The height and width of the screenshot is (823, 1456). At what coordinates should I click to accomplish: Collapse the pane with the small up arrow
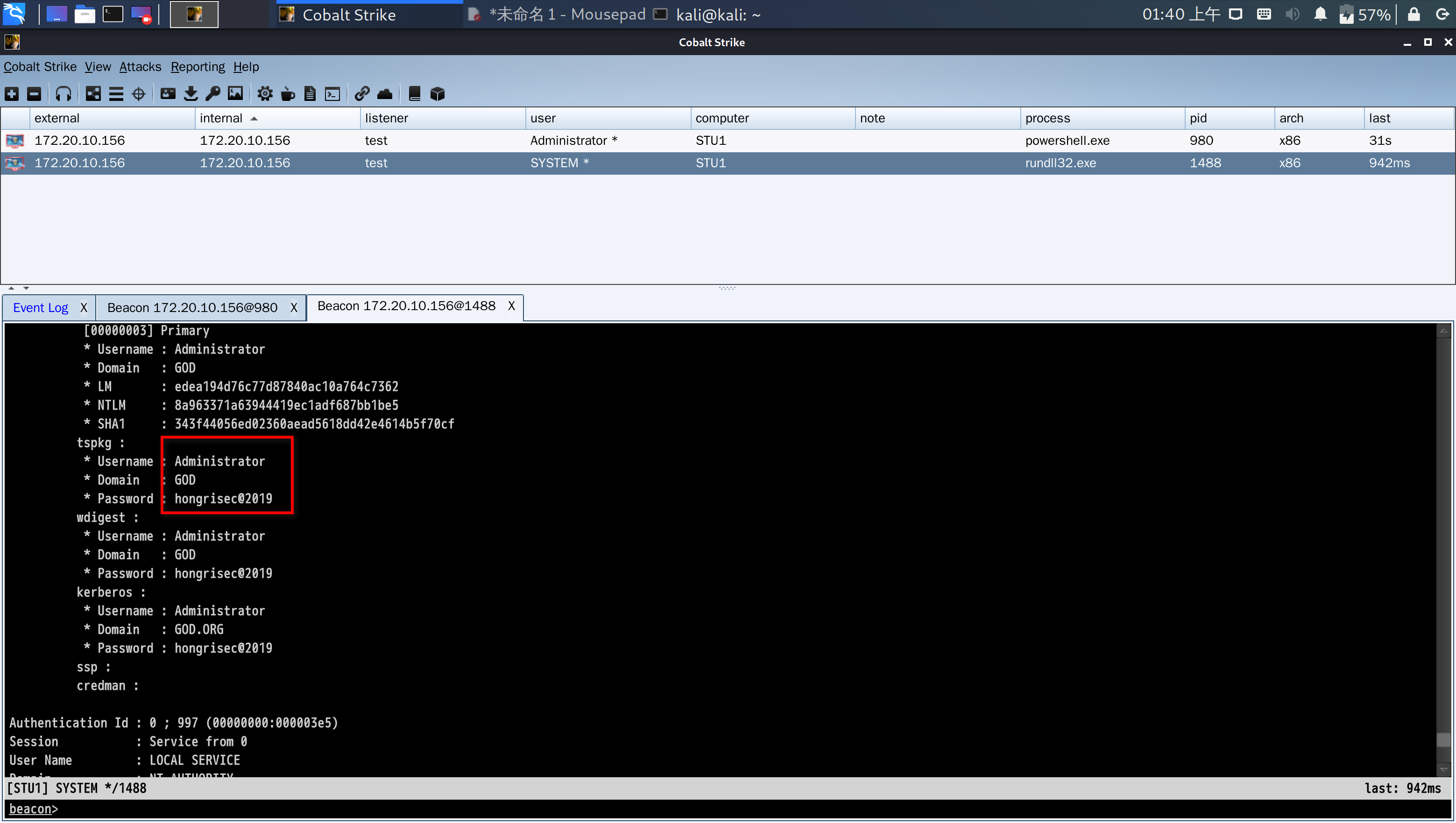point(11,288)
